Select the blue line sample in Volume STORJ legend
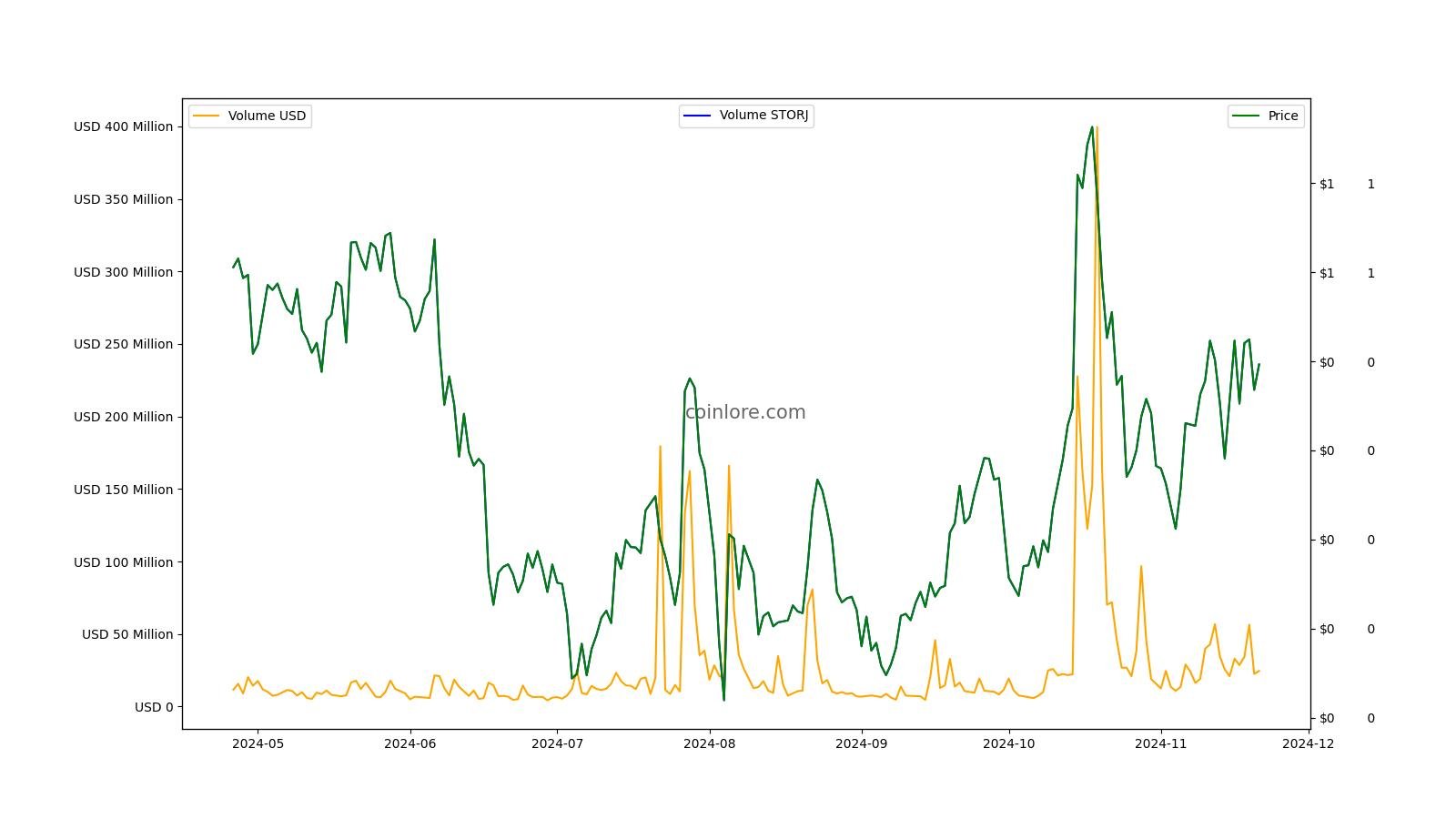 (698, 115)
